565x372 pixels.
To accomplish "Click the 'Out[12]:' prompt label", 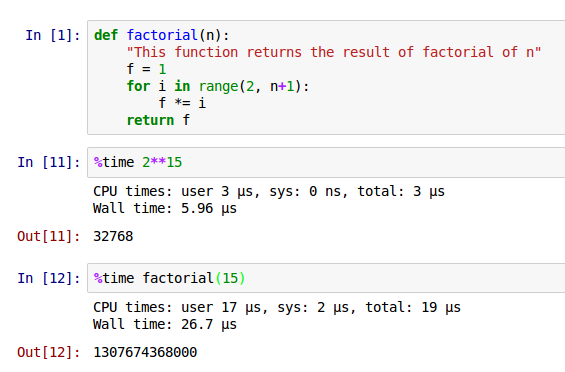I will click(x=49, y=352).
